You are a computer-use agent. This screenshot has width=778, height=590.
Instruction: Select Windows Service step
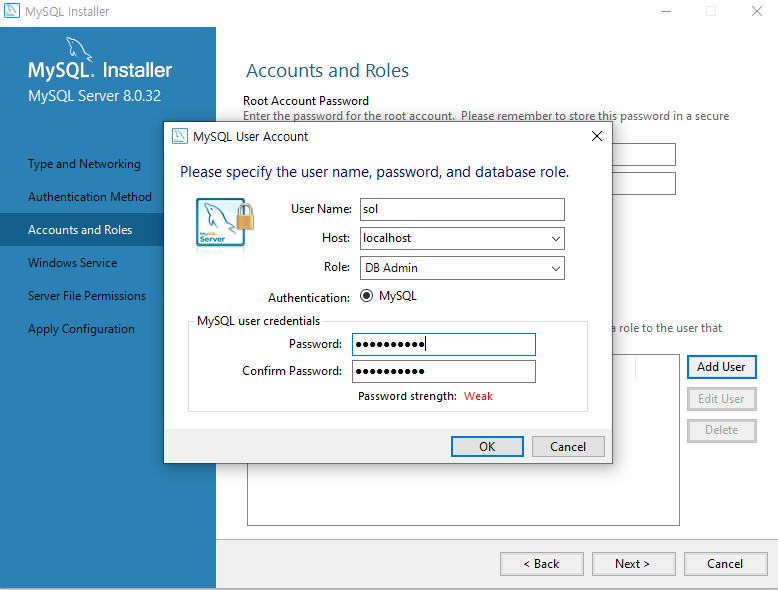[73, 263]
